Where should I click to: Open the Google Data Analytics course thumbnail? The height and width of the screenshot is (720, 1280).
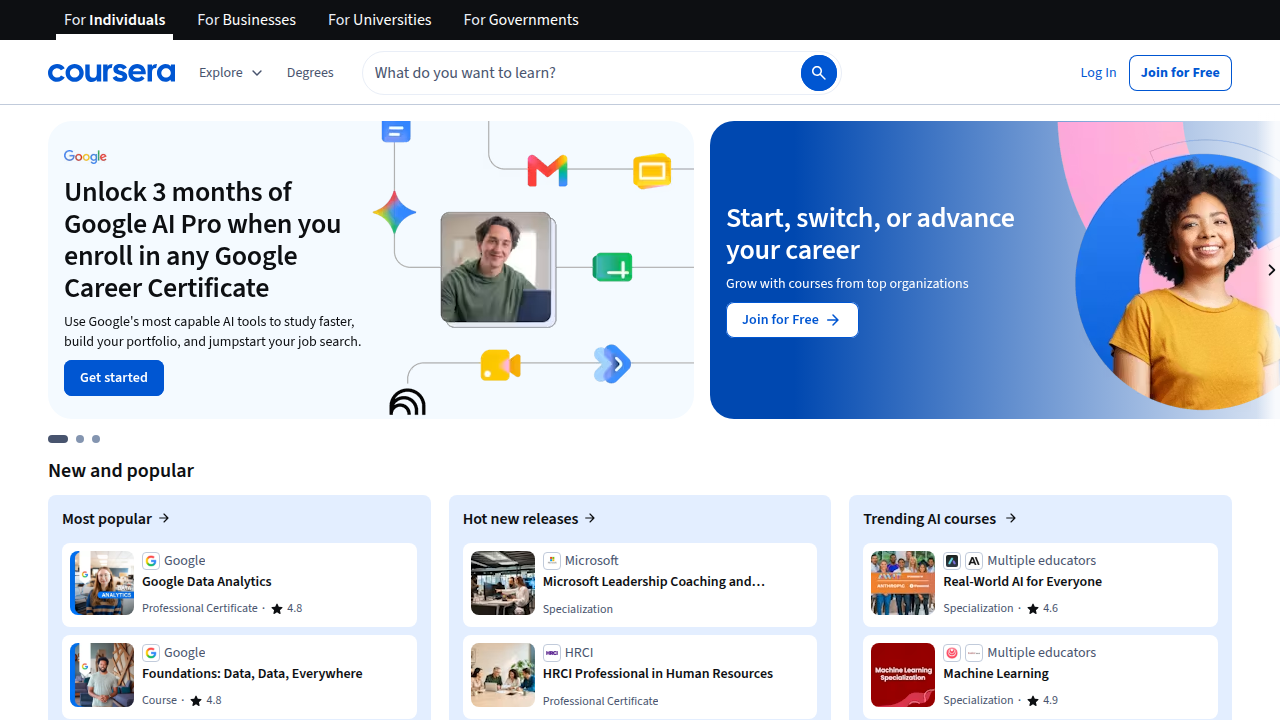[x=102, y=583]
